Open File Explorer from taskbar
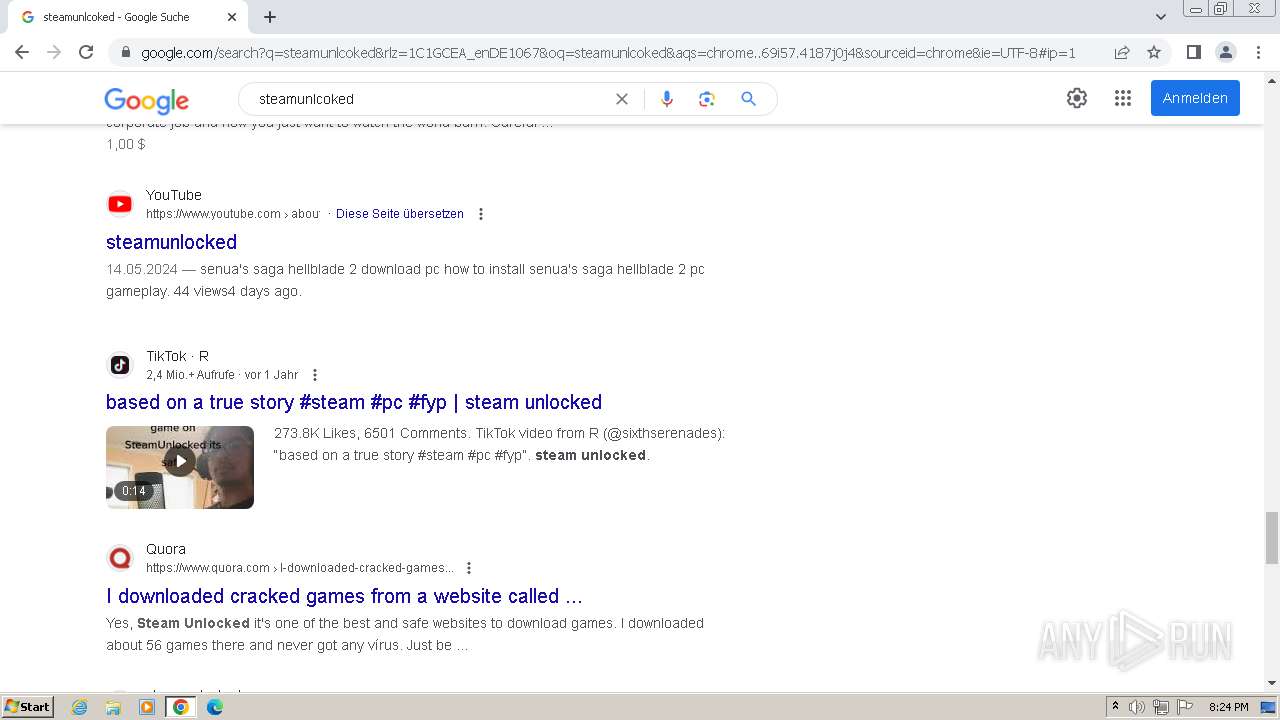 (113, 707)
